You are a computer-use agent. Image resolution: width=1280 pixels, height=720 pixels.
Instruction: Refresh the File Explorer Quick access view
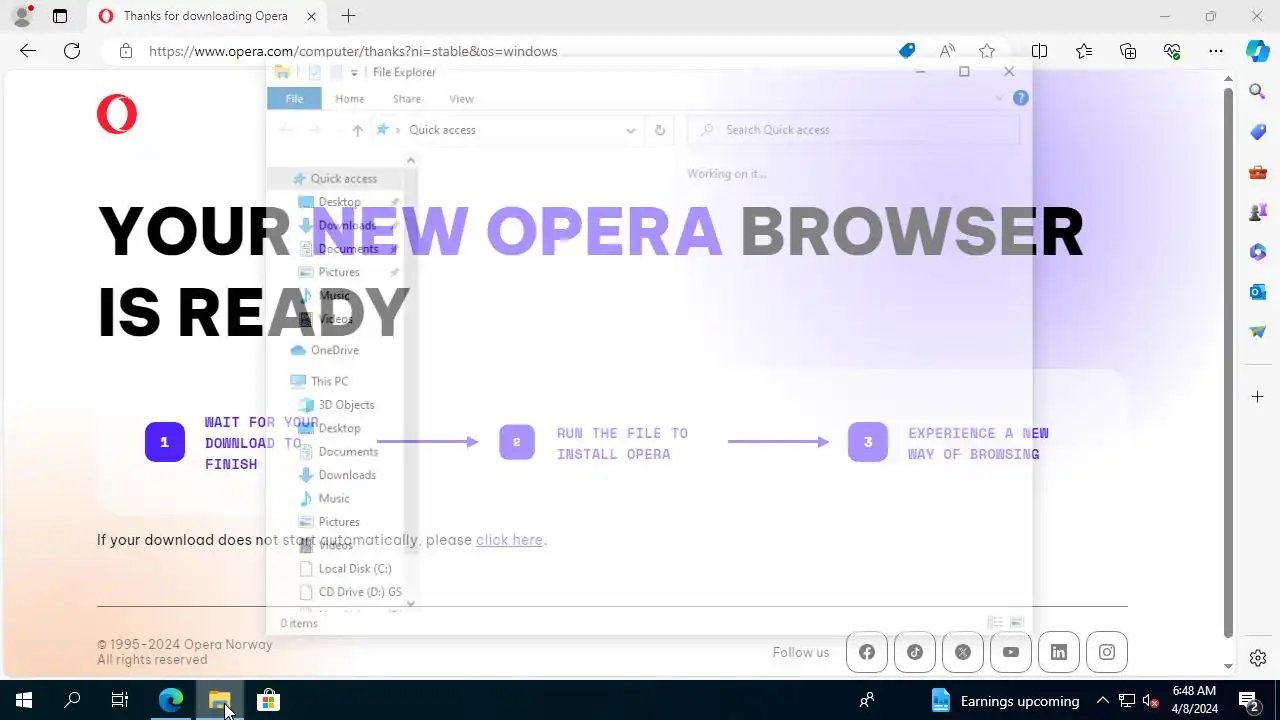[x=660, y=130]
